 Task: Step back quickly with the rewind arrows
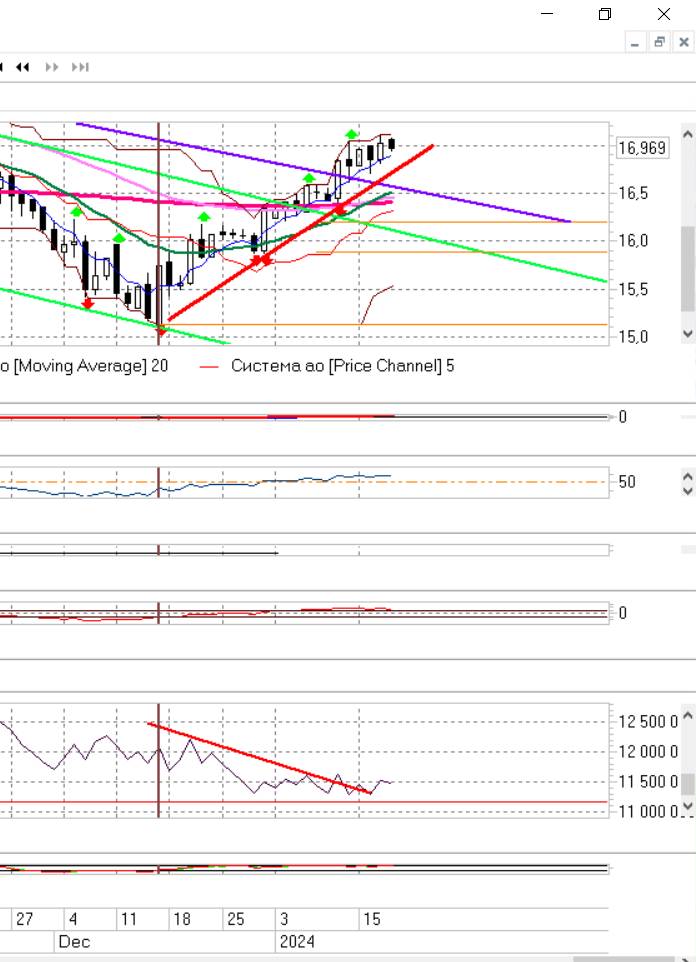(x=23, y=67)
